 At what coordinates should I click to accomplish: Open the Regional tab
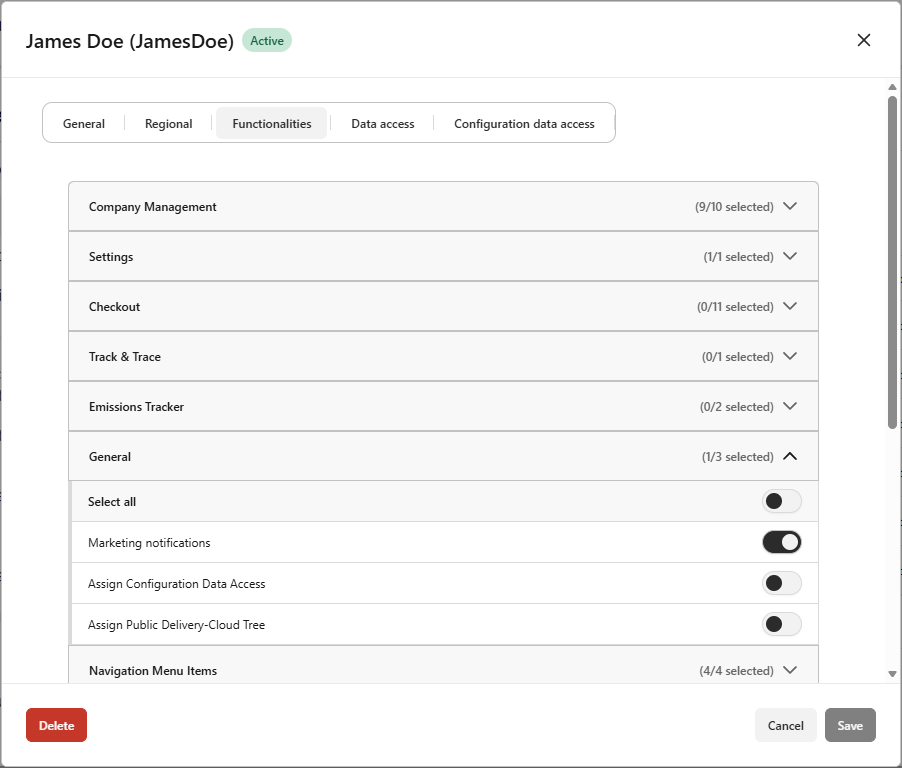click(167, 123)
